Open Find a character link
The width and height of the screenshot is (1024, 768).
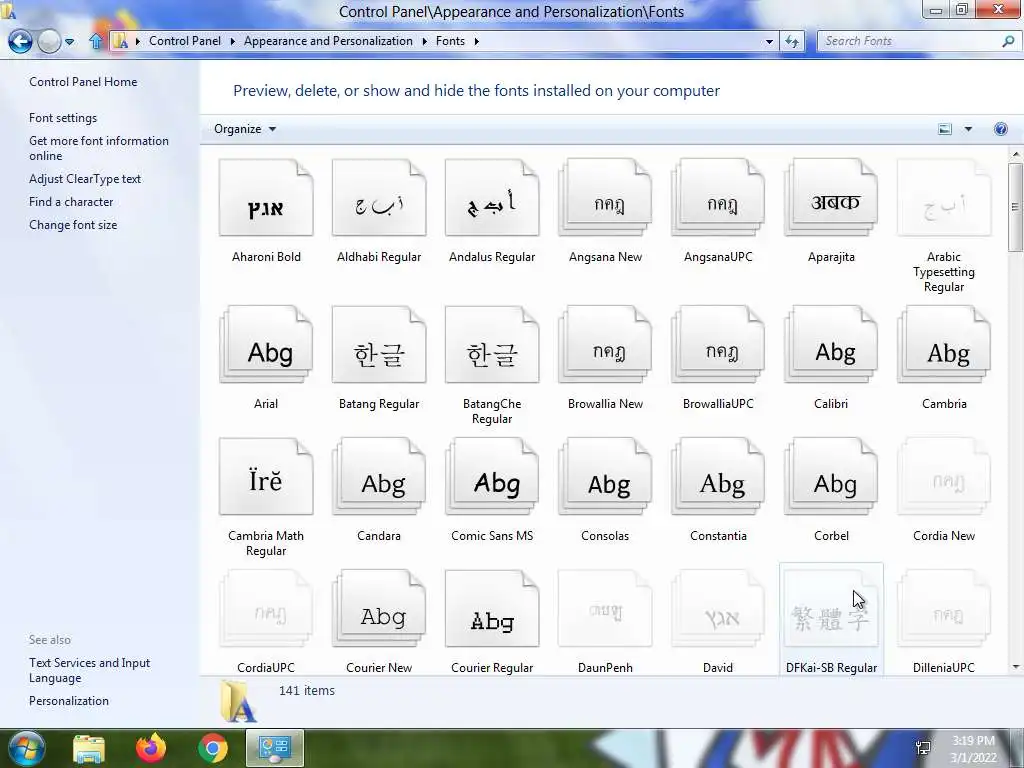coord(71,202)
